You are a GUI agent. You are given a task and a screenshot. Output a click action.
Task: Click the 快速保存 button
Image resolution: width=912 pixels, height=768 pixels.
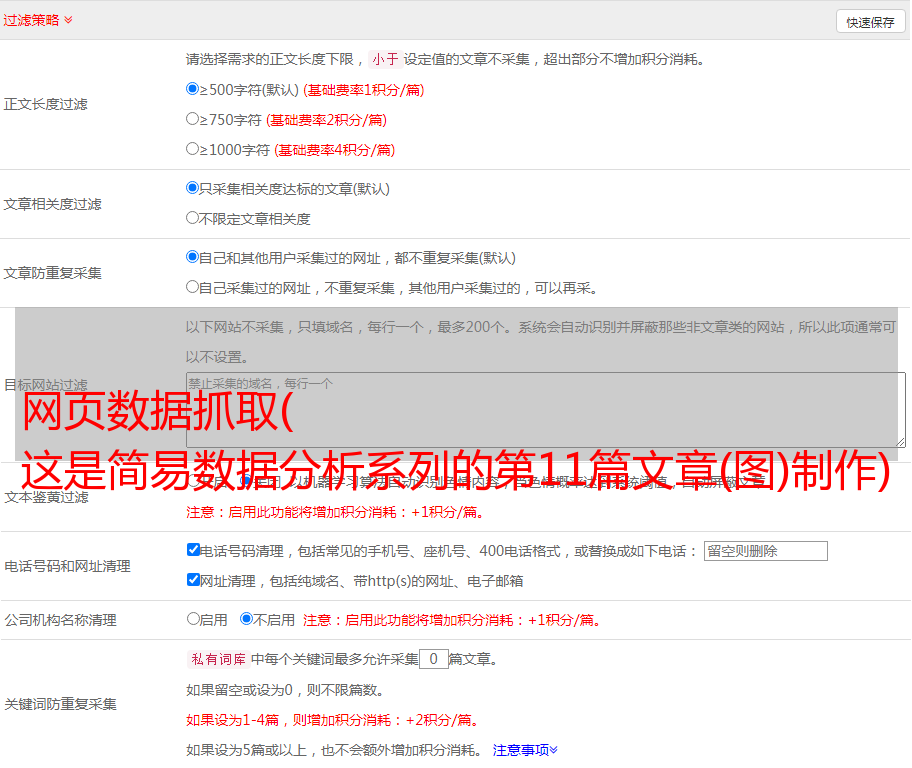869,22
